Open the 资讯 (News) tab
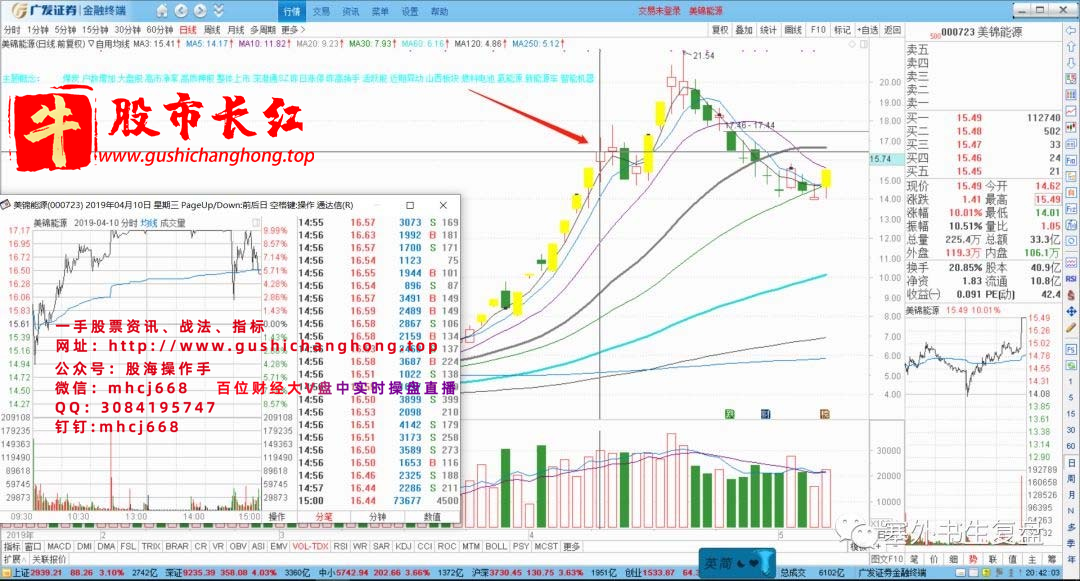The image size is (1080, 581). [351, 11]
